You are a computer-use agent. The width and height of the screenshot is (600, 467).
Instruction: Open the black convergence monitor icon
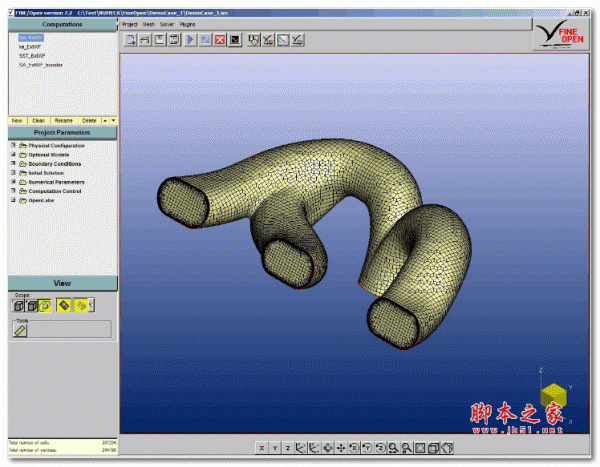(235, 39)
